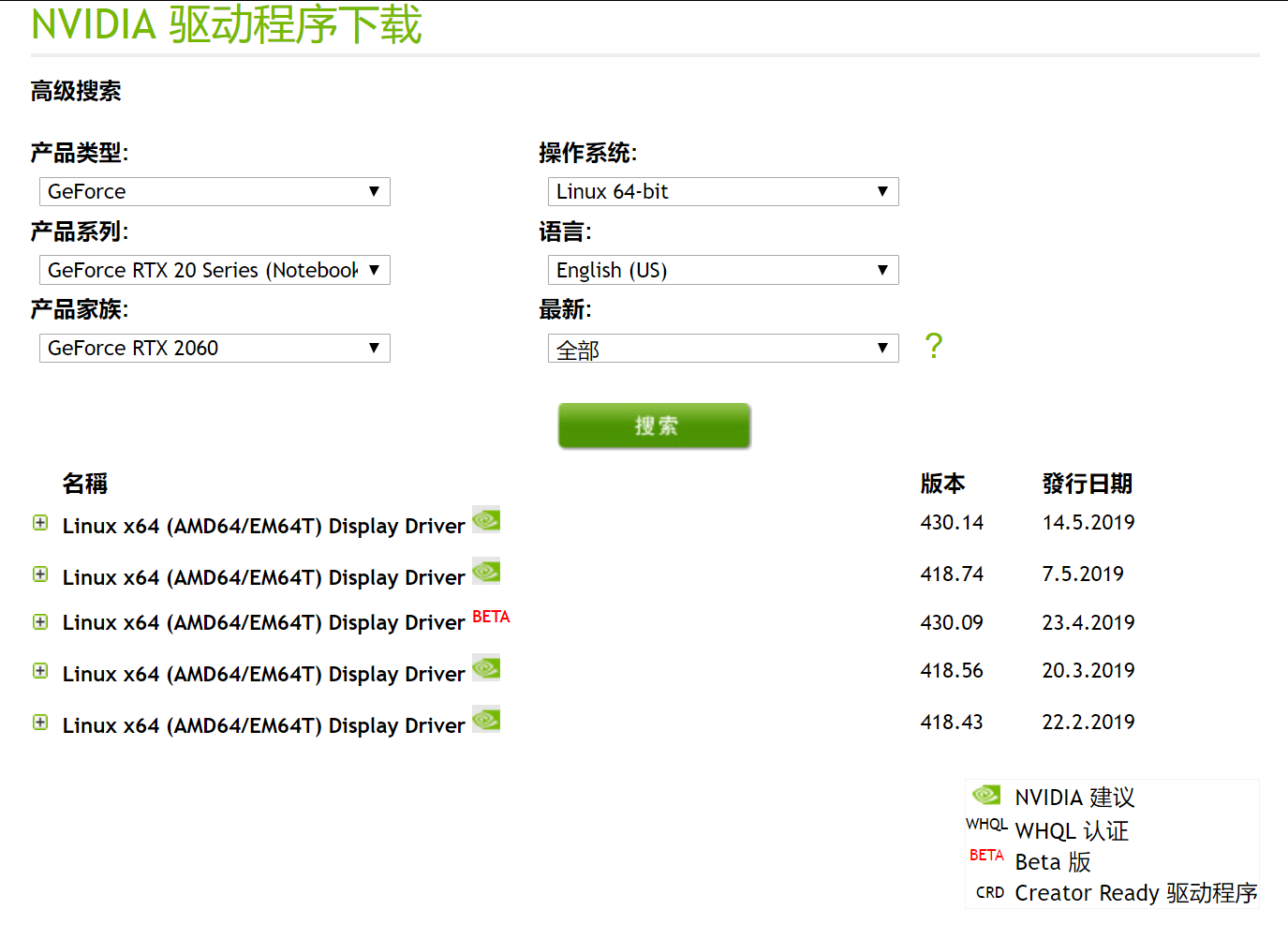Click the 产品家族 field label
This screenshot has height=925, width=1288.
tap(80, 309)
